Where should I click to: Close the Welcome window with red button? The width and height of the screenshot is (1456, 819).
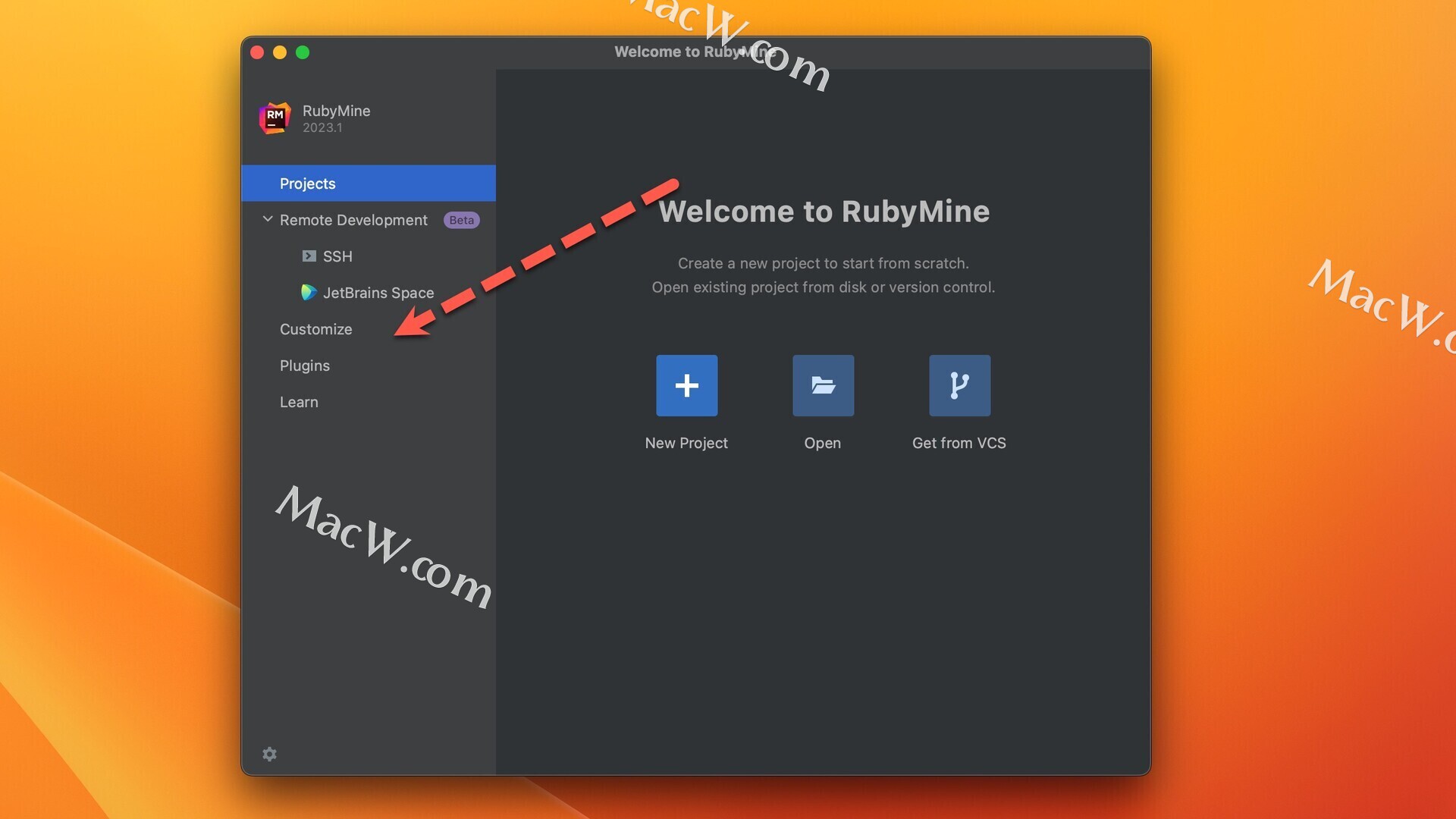[x=257, y=52]
